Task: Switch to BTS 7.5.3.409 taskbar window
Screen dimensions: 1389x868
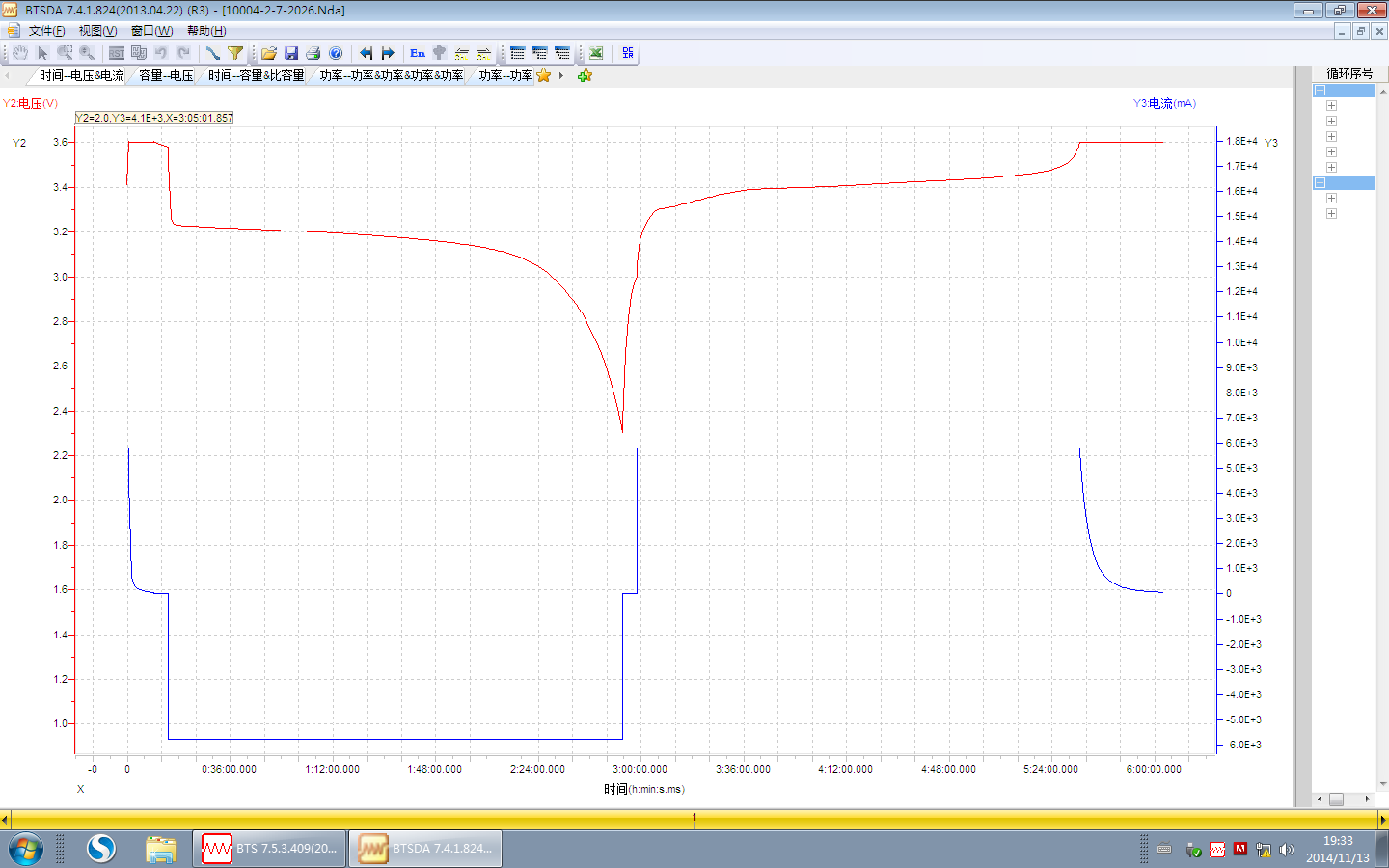Action: tap(269, 849)
